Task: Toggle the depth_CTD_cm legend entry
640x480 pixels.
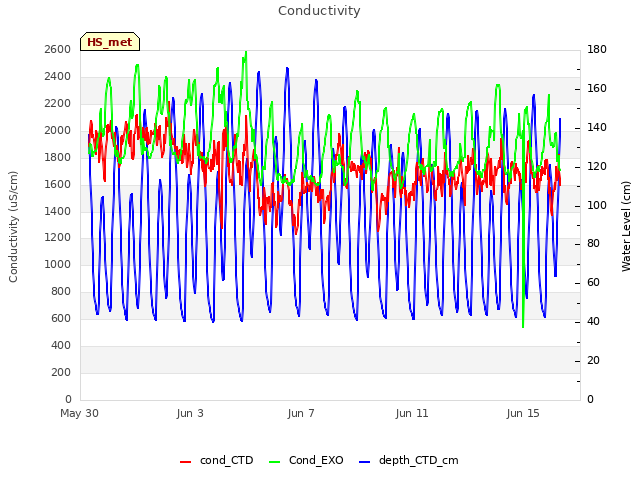Action: pyautogui.click(x=409, y=460)
